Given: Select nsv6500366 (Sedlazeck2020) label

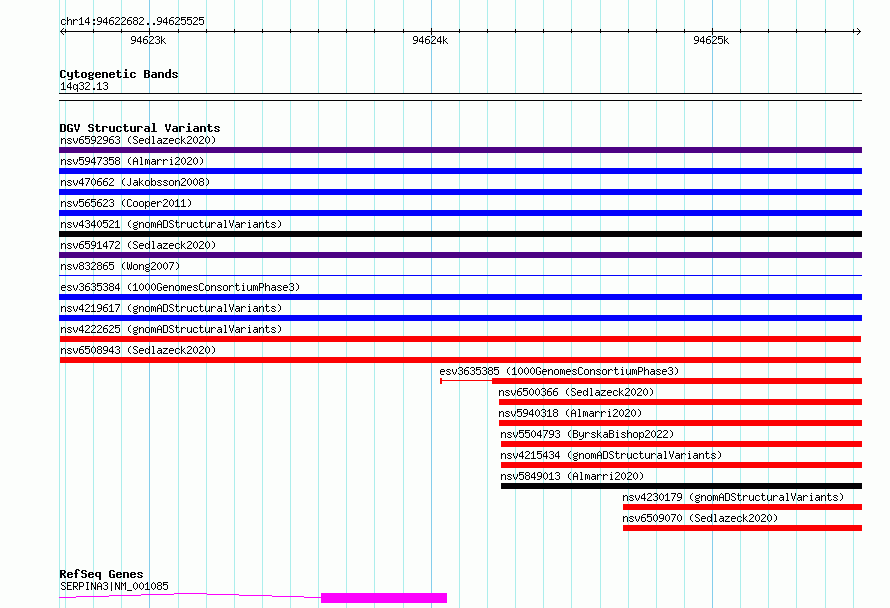Looking at the screenshot, I should (576, 392).
